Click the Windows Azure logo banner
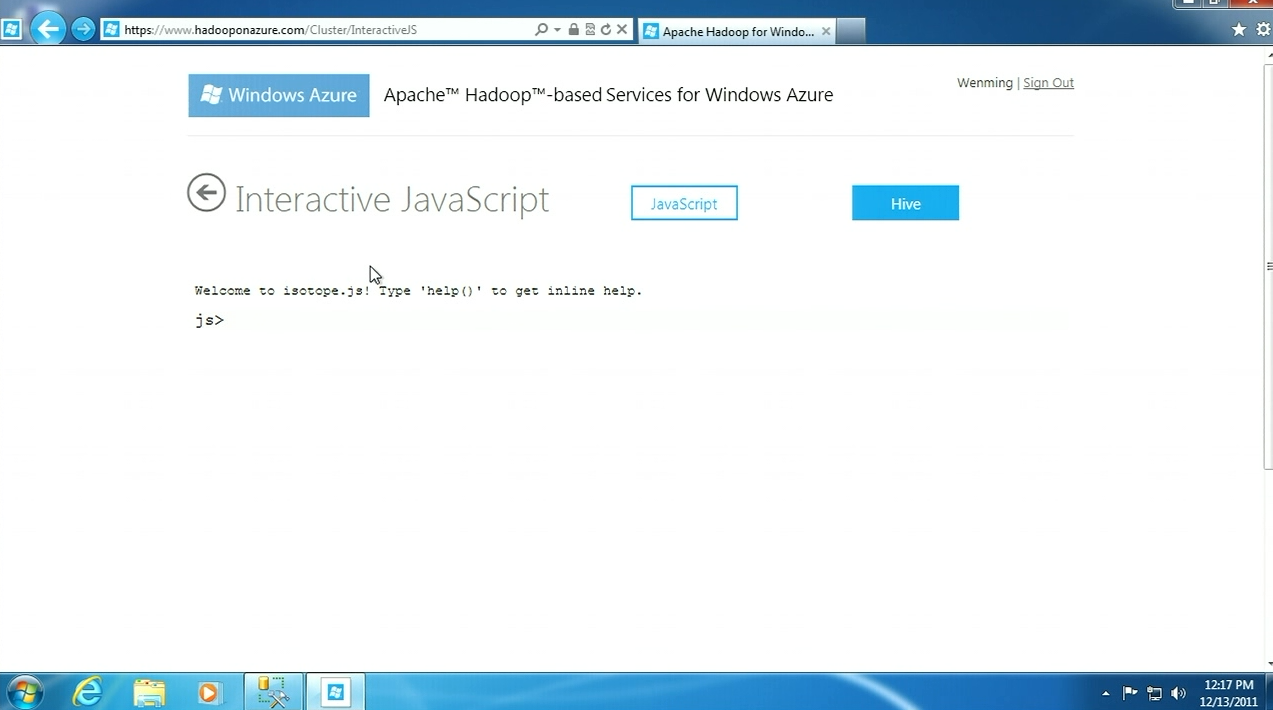 coord(279,95)
